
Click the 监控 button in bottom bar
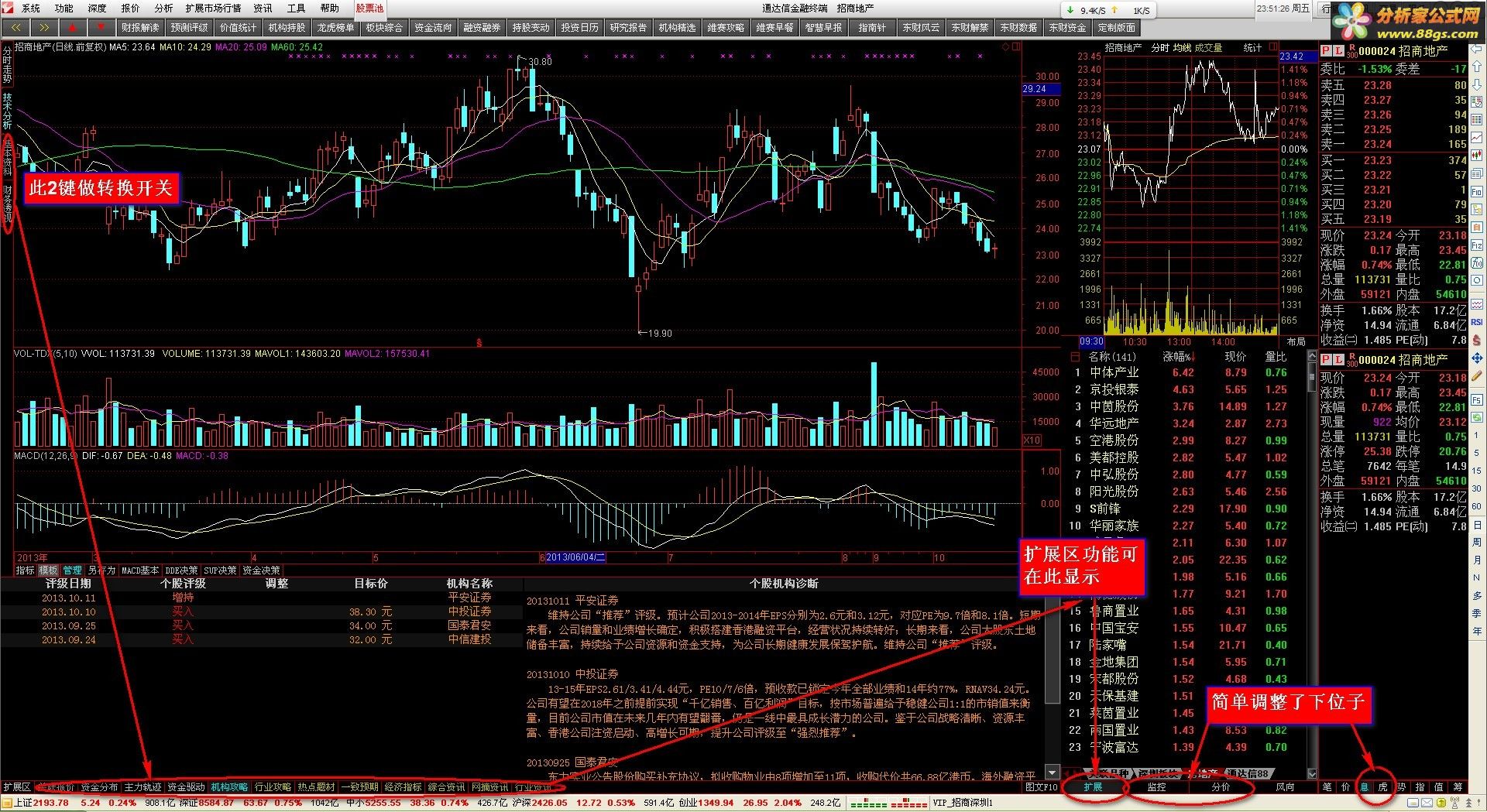tap(1156, 786)
